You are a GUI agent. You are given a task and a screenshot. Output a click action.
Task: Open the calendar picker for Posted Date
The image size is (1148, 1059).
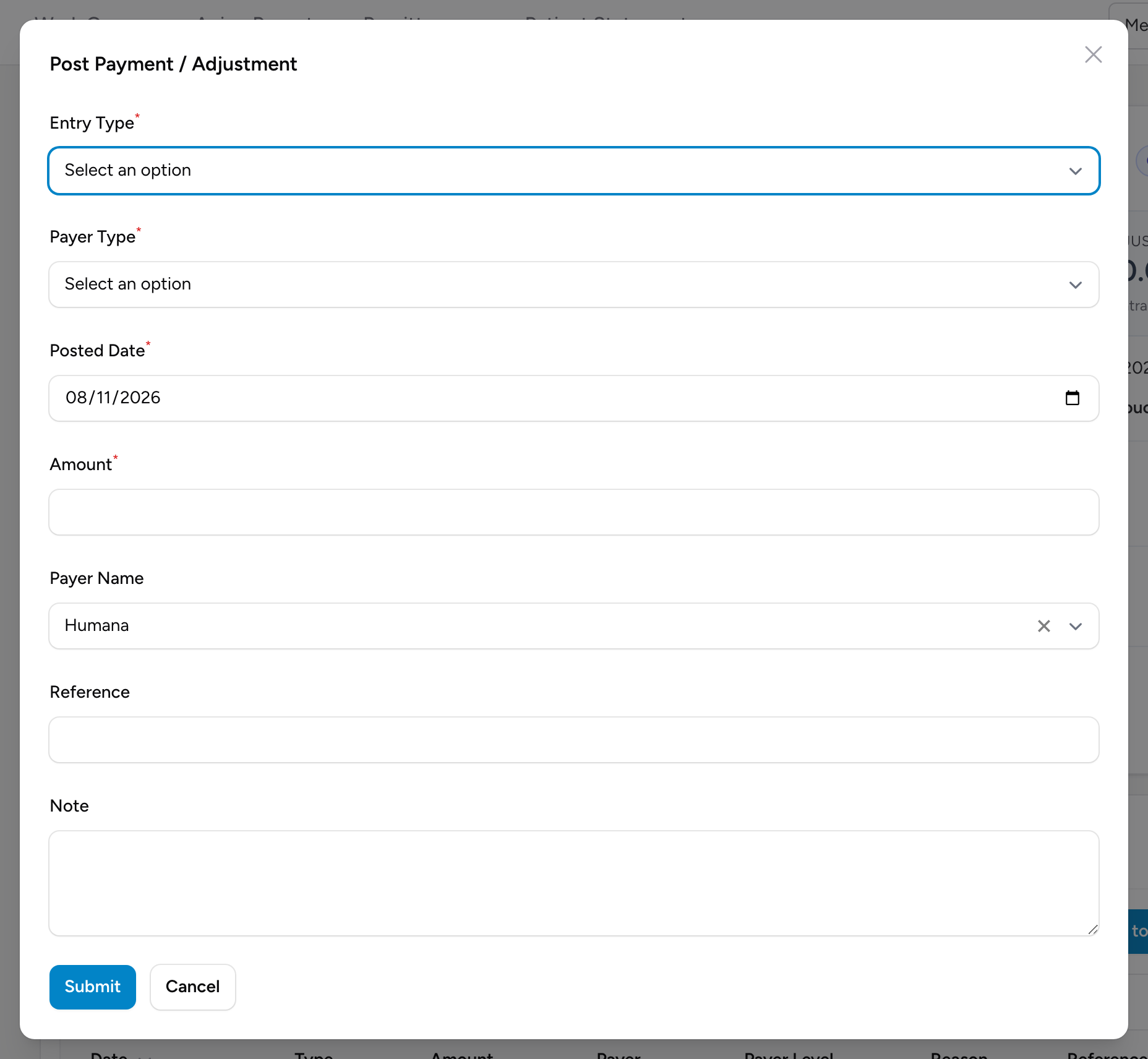point(1073,398)
